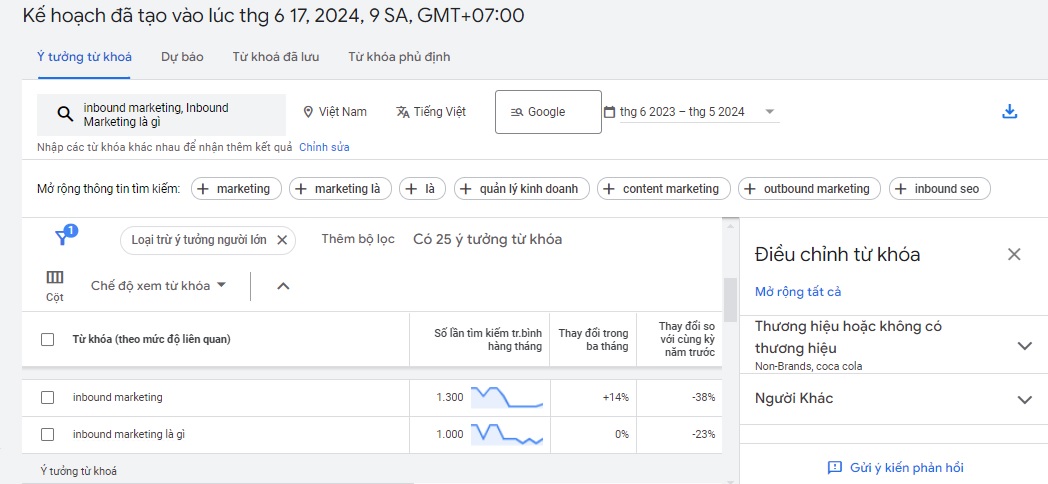Click the language translate icon beside Tiếng Việt
The width and height of the screenshot is (1048, 484).
click(402, 112)
